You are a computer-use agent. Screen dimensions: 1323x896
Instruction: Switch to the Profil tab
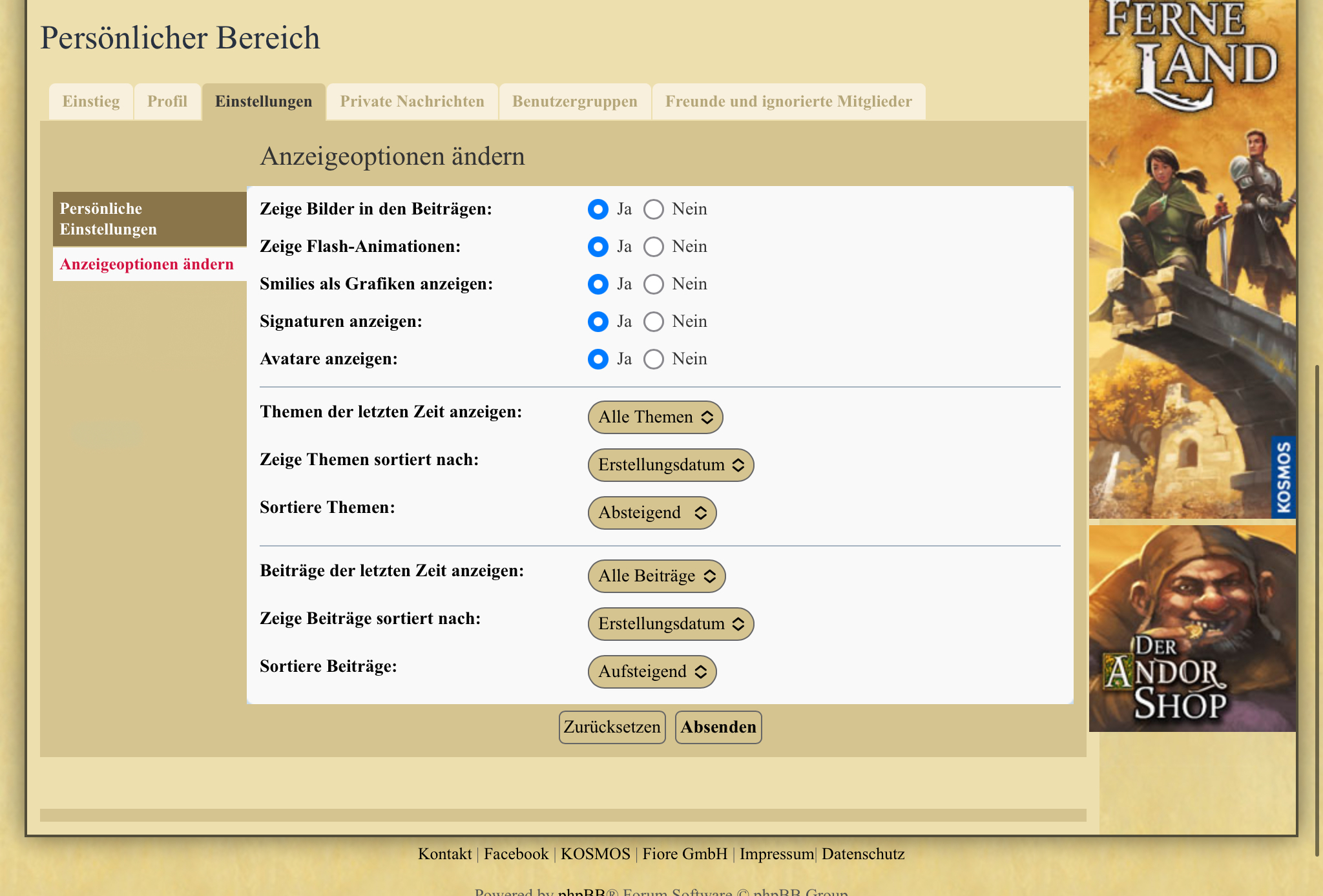167,102
